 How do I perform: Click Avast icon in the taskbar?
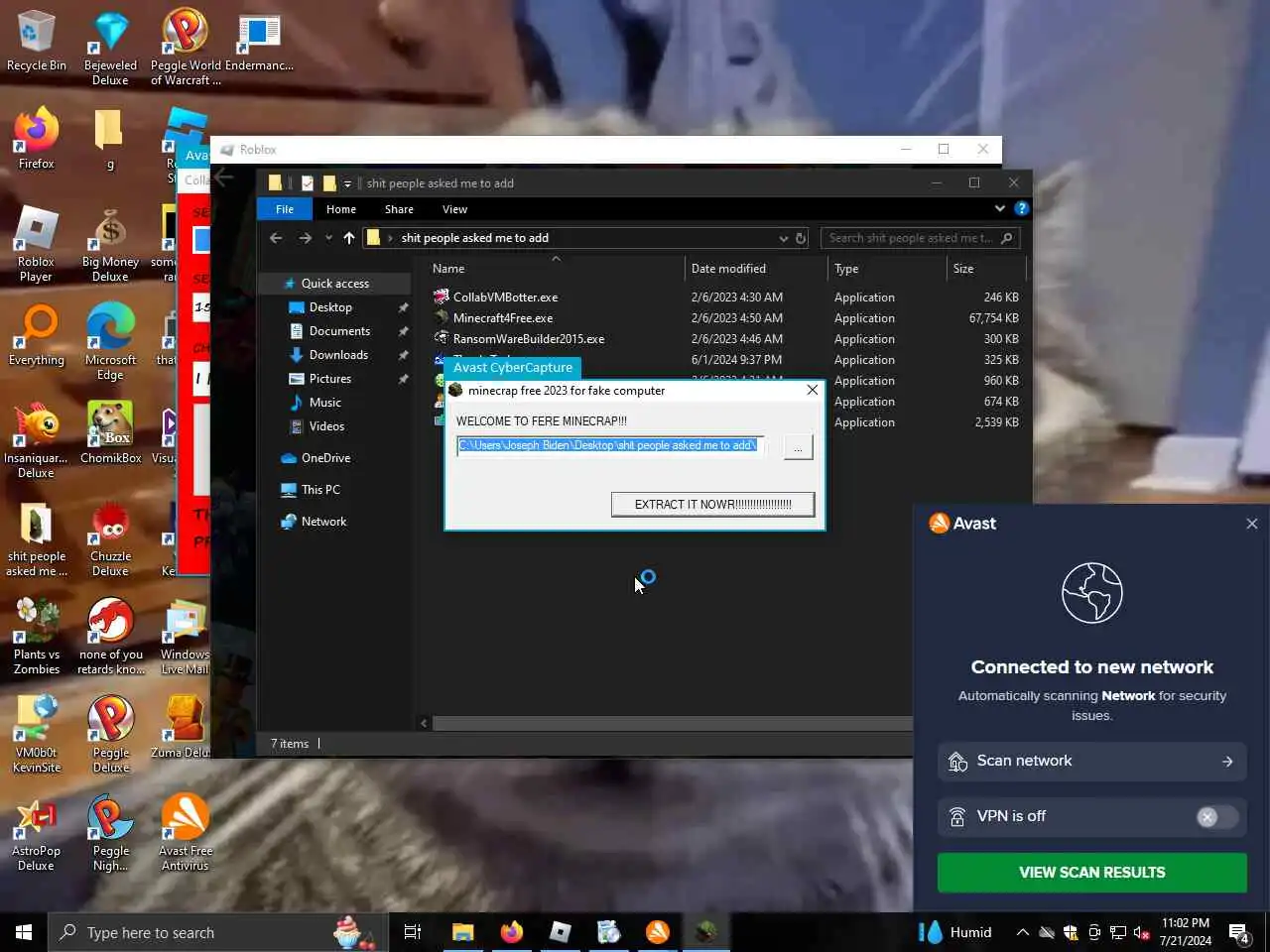pyautogui.click(x=657, y=932)
